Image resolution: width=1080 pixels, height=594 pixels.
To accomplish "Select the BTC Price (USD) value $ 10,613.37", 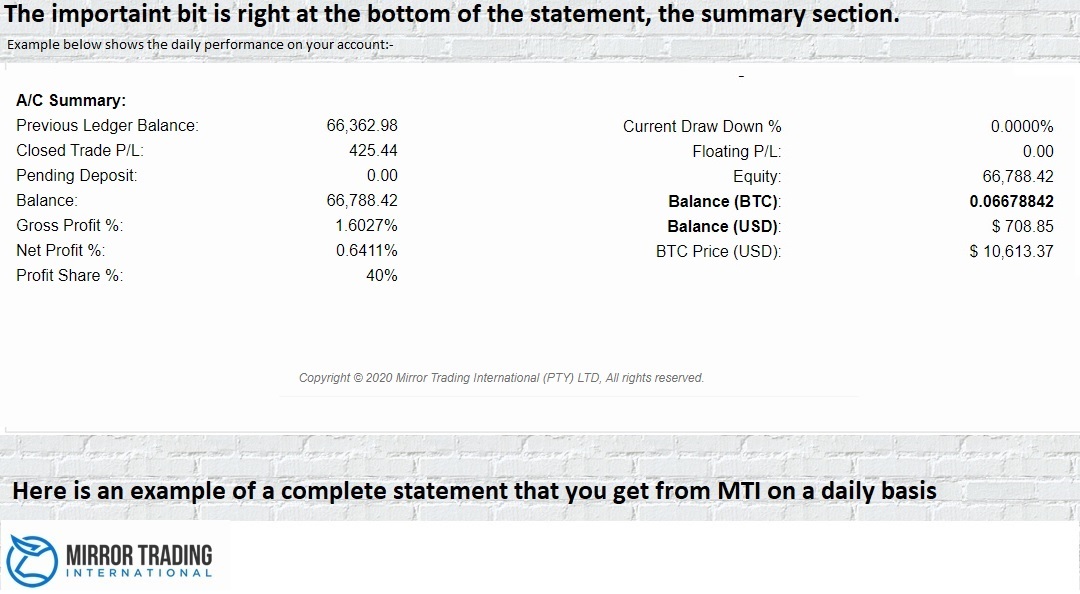I will click(x=1011, y=252).
